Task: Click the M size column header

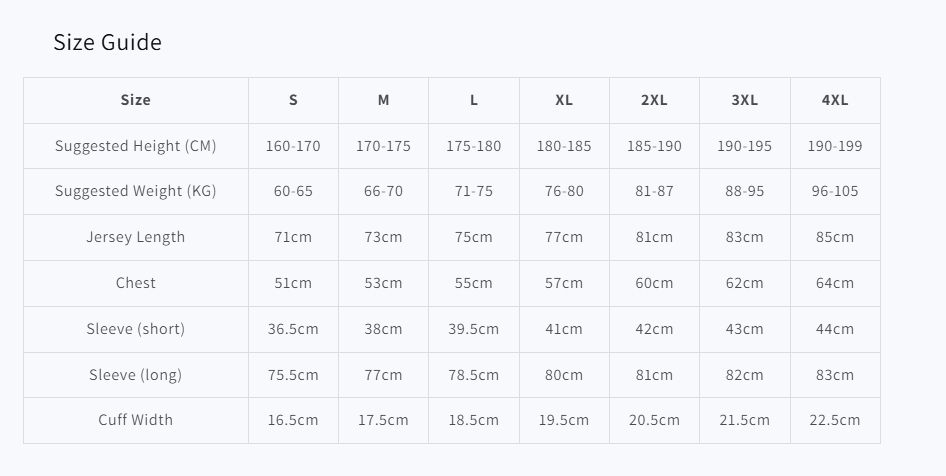Action: [383, 100]
